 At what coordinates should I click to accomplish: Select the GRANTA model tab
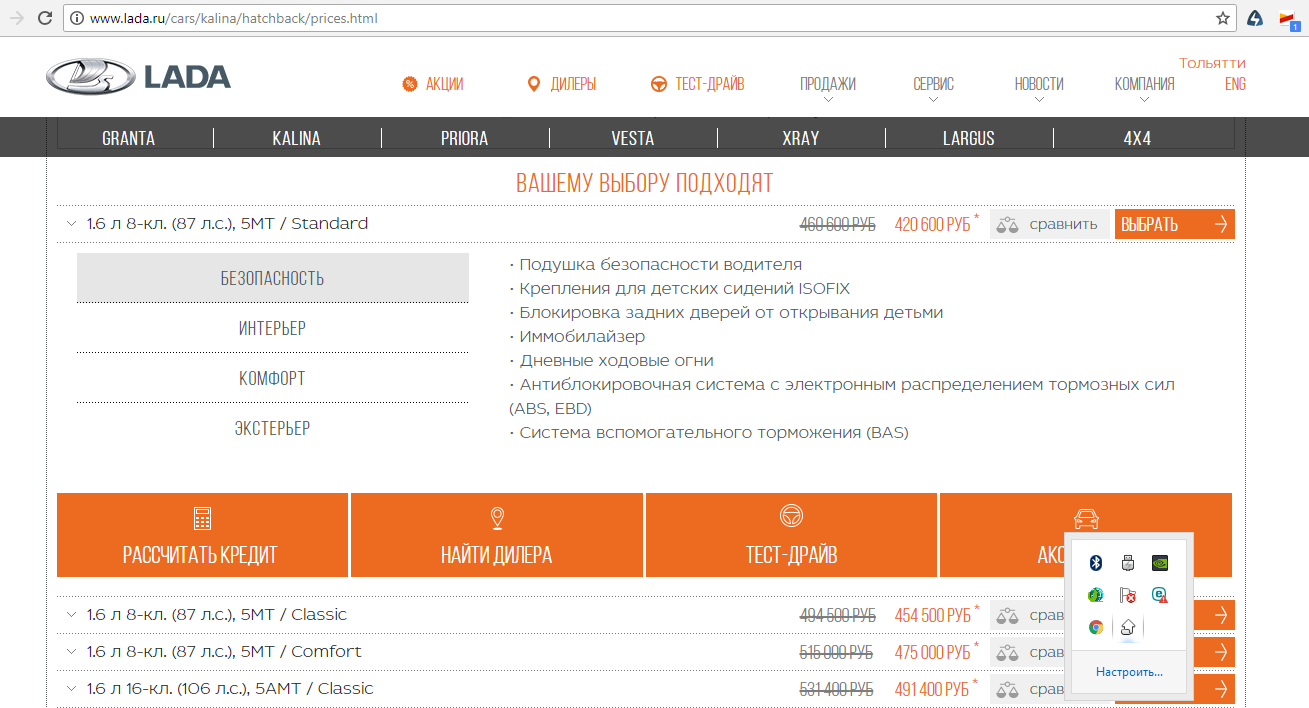coord(129,138)
